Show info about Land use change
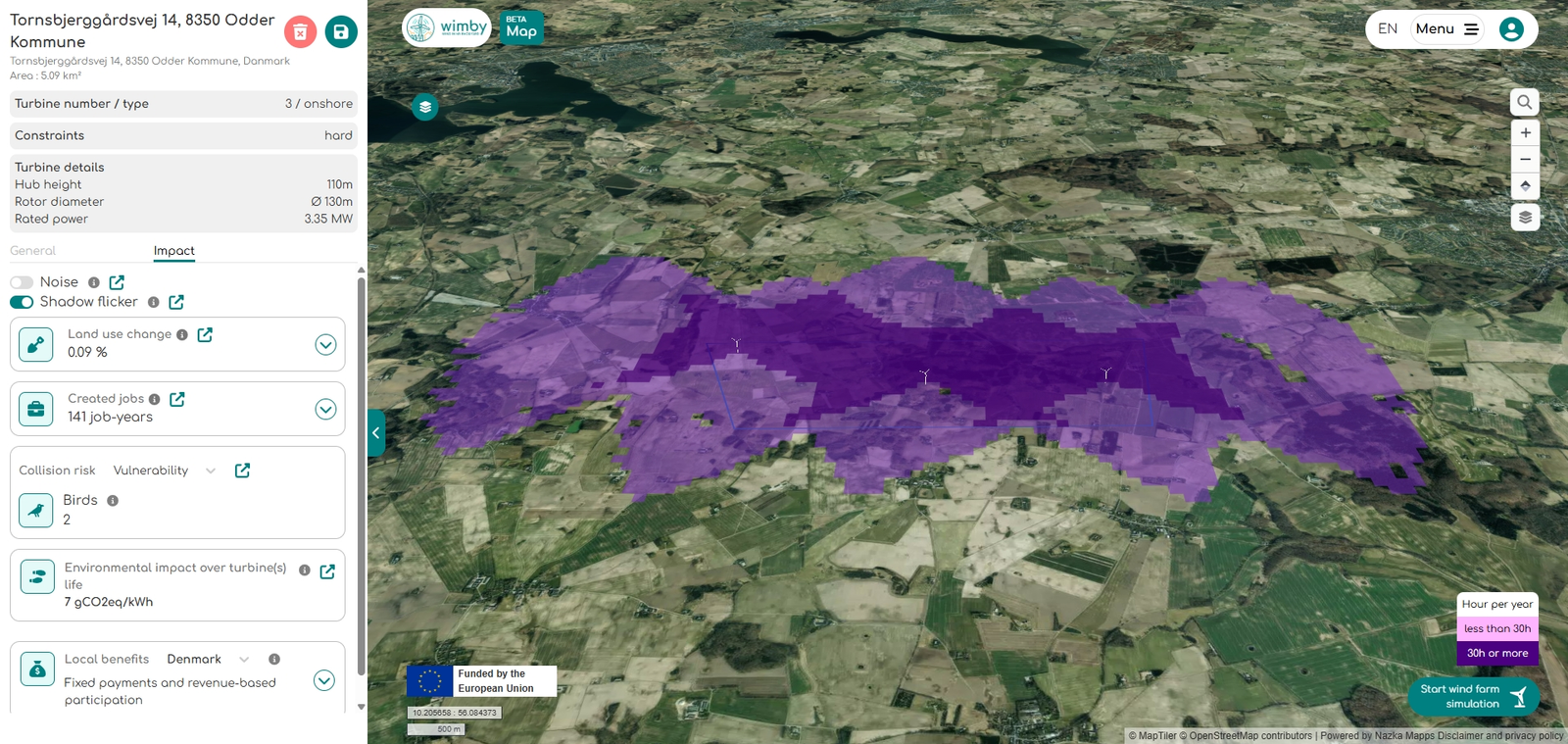This screenshot has height=744, width=1568. click(x=182, y=334)
